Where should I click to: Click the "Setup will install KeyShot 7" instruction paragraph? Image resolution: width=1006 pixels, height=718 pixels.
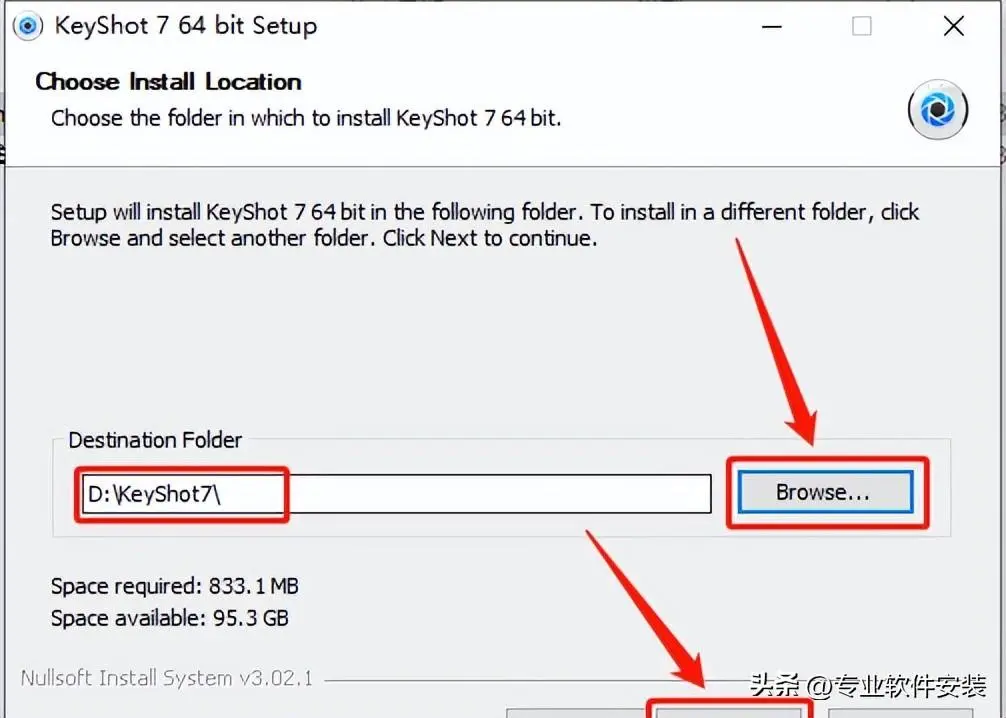pyautogui.click(x=484, y=225)
